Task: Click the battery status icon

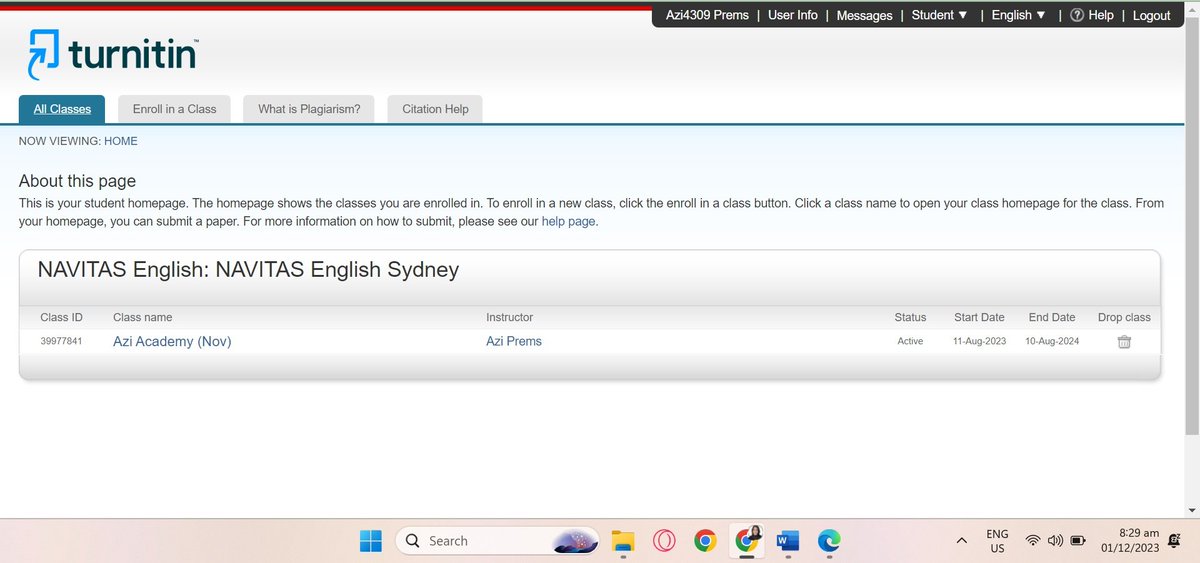Action: [x=1079, y=541]
